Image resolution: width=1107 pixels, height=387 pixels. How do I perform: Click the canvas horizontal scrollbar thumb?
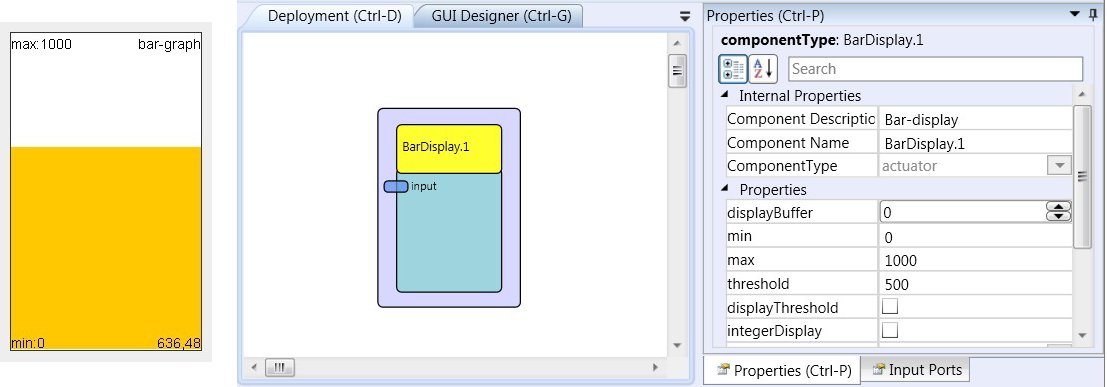point(280,367)
